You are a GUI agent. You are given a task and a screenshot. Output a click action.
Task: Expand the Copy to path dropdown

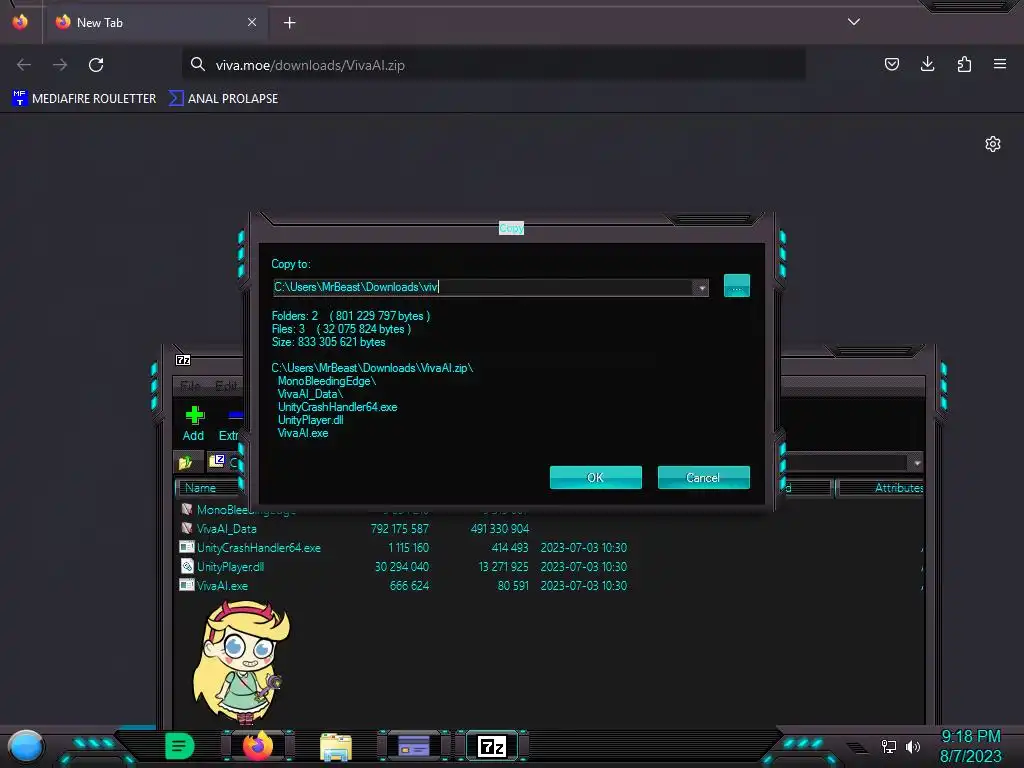pos(702,287)
